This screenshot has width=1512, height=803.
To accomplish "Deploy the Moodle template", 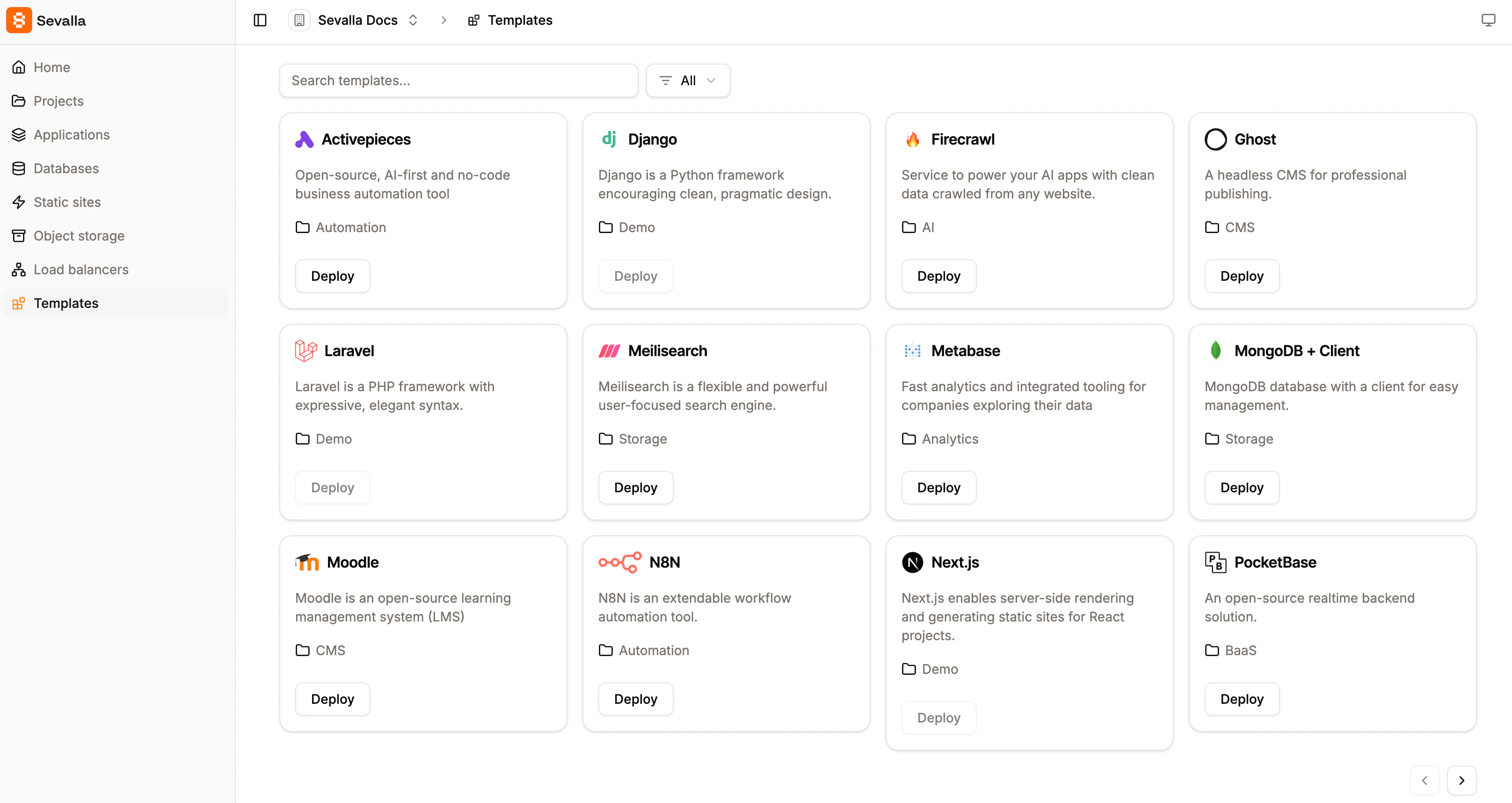I will point(332,699).
